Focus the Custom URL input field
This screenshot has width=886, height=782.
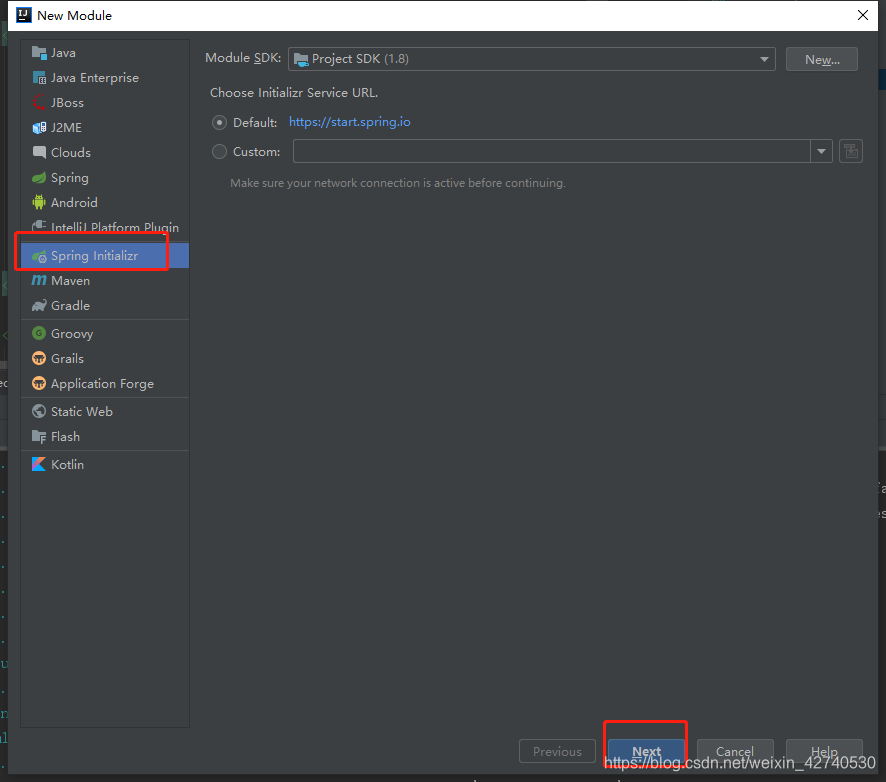[x=551, y=151]
